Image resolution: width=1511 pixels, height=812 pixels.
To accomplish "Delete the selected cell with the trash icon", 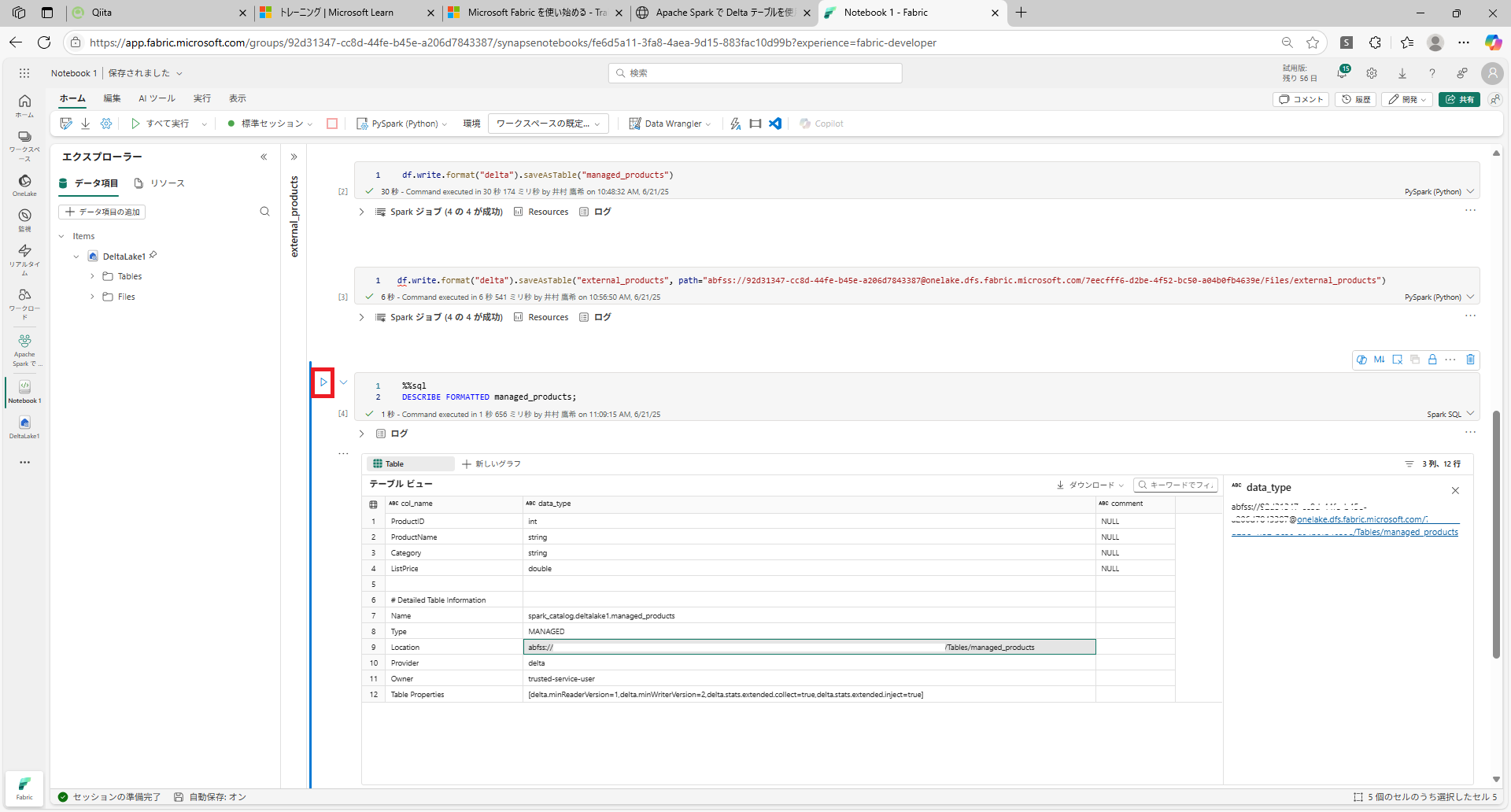I will tap(1470, 360).
